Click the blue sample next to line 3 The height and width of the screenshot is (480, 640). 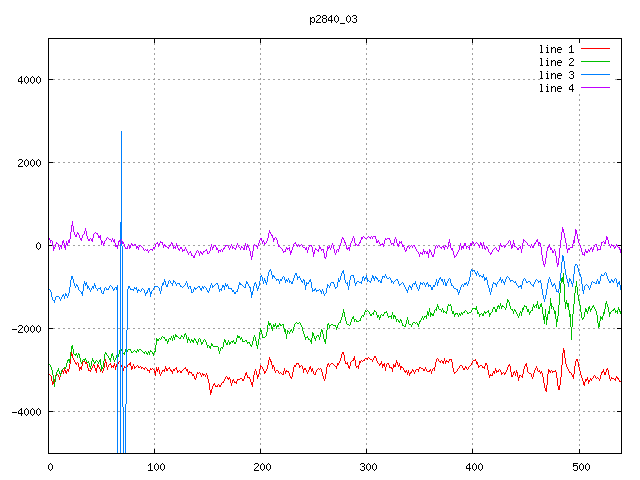point(595,75)
